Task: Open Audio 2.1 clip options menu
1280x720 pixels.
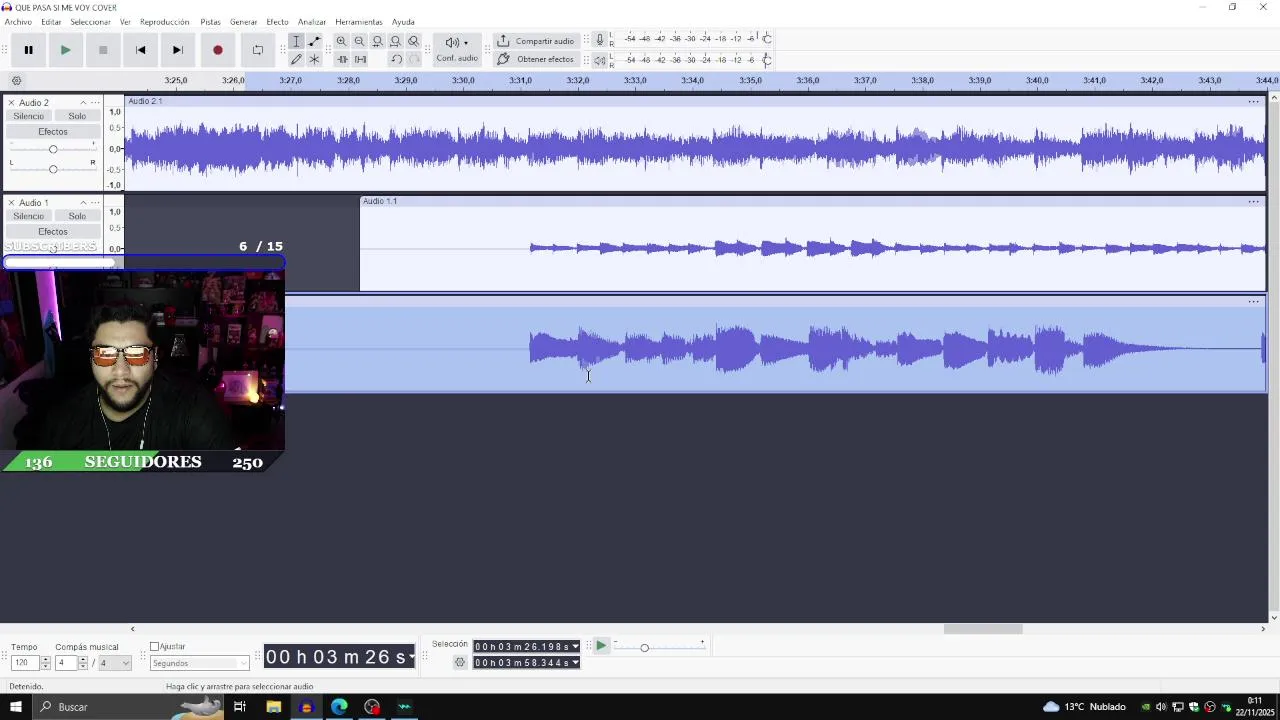Action: (x=1253, y=102)
